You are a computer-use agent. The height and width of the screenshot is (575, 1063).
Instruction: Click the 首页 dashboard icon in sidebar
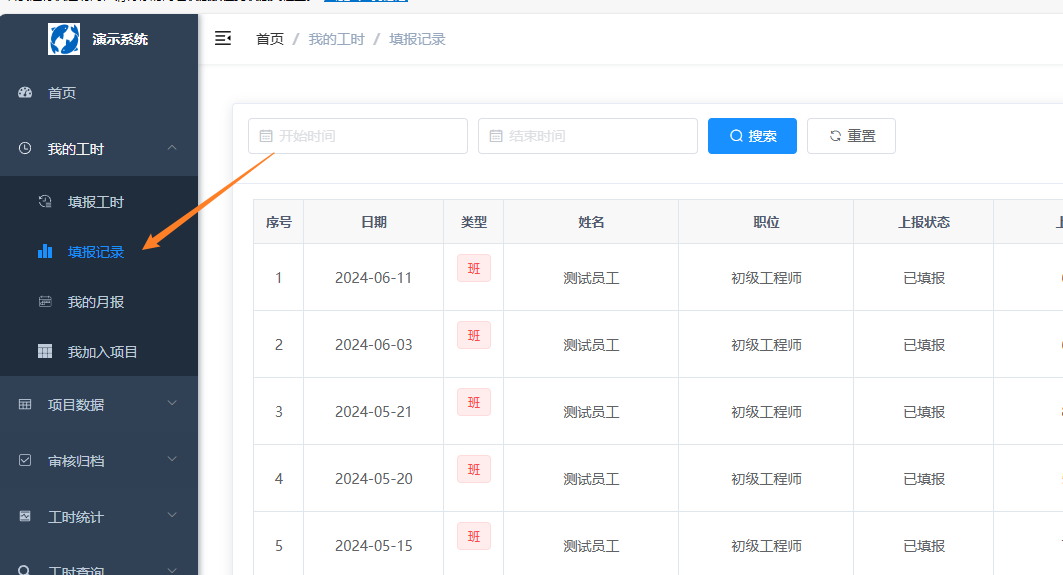(x=25, y=92)
